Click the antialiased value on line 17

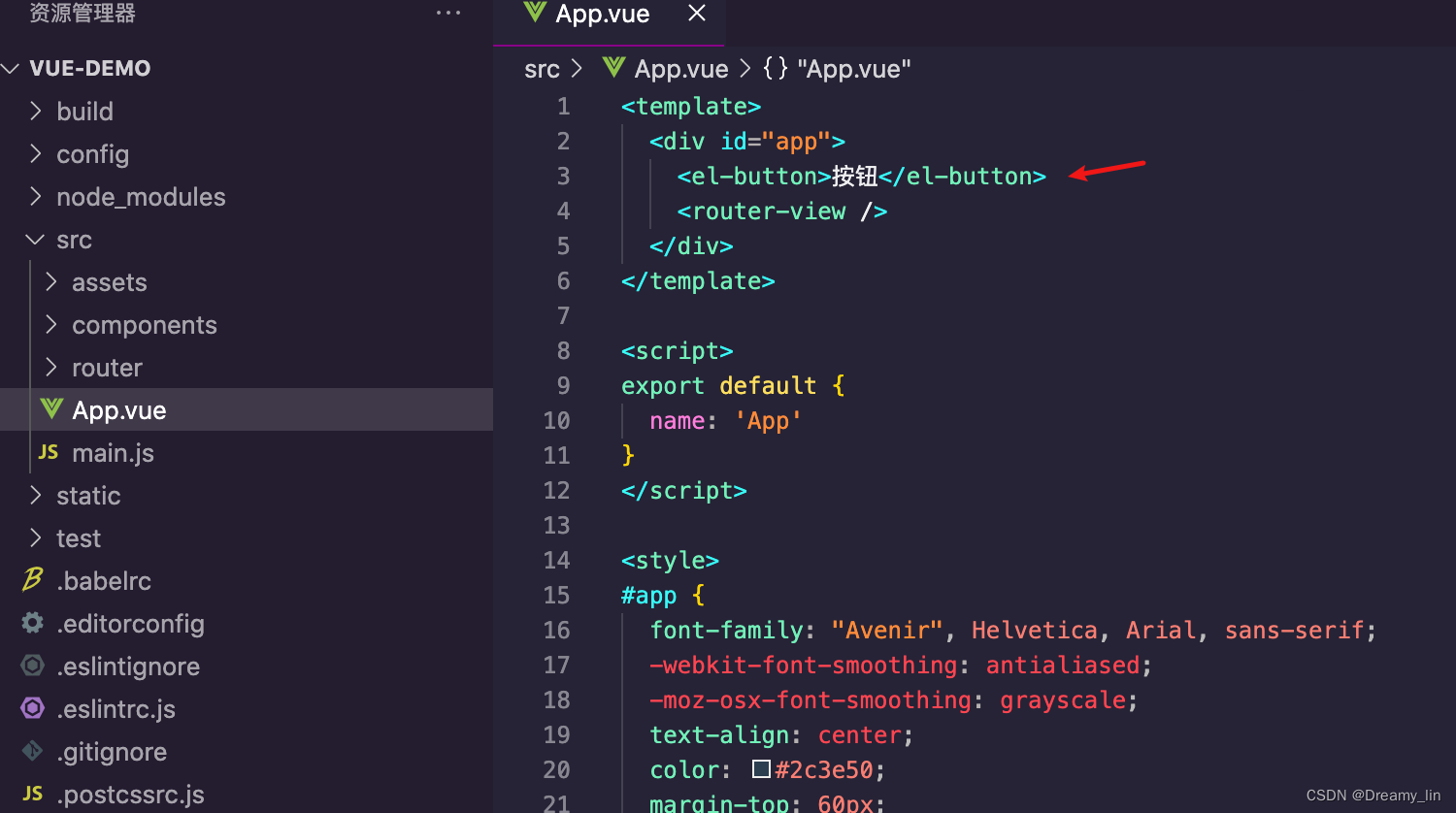click(x=1063, y=665)
